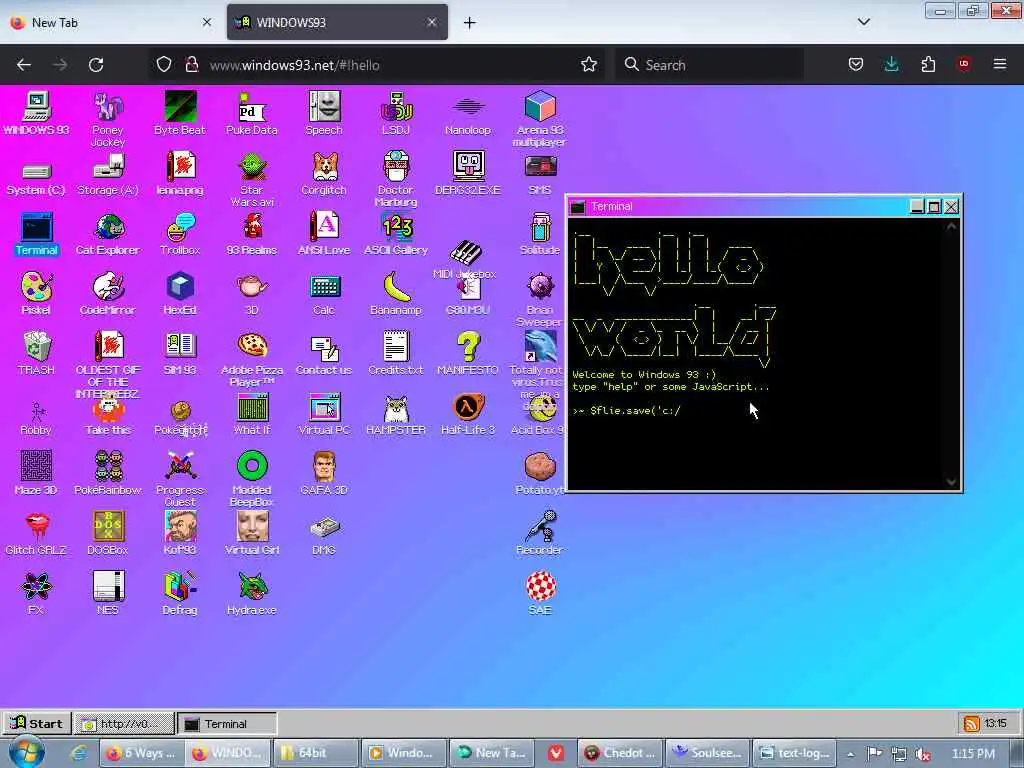
Task: Open Arena 93 multiplayer icon
Action: pyautogui.click(x=539, y=119)
